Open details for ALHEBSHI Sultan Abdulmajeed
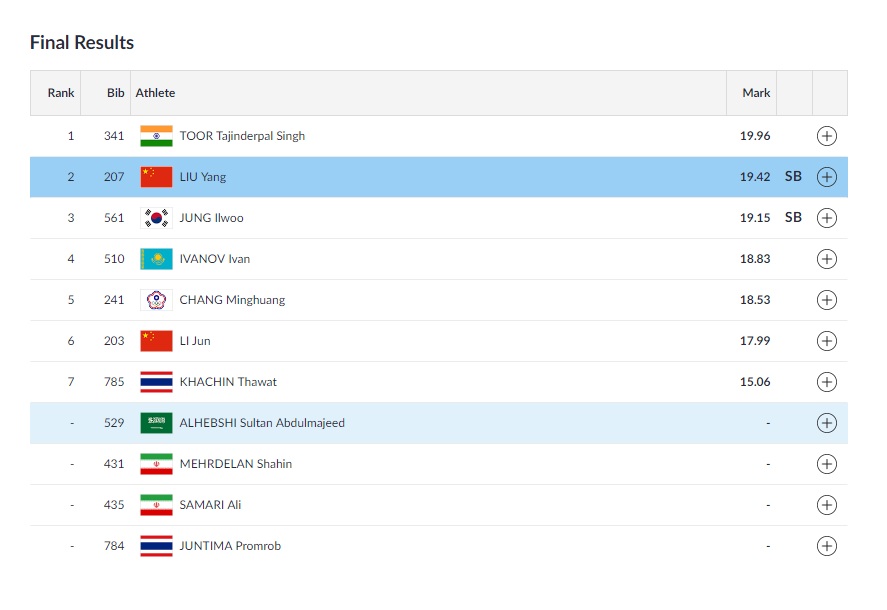887x610 pixels. (826, 423)
